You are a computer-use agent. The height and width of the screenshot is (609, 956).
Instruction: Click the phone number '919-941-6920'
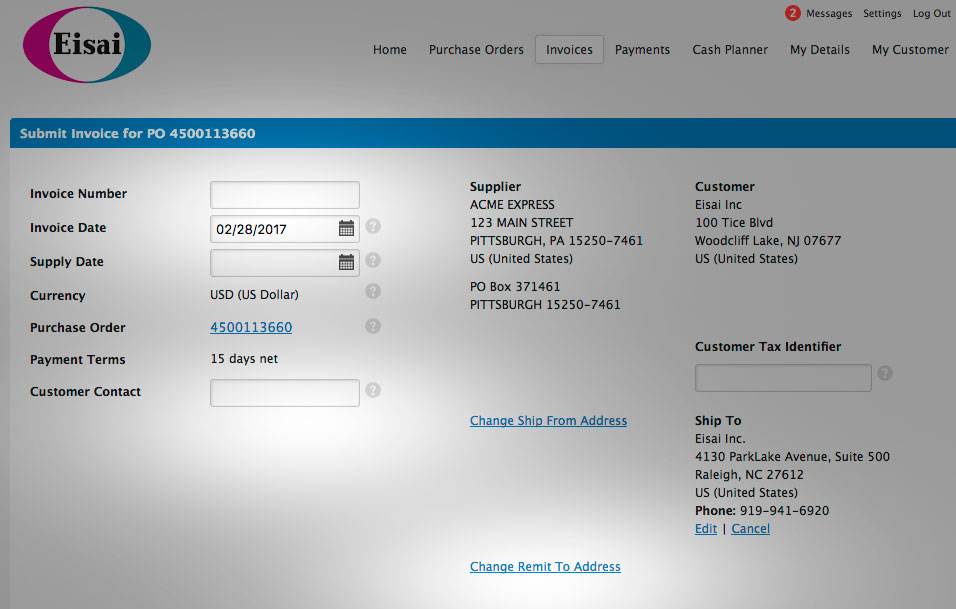(784, 510)
